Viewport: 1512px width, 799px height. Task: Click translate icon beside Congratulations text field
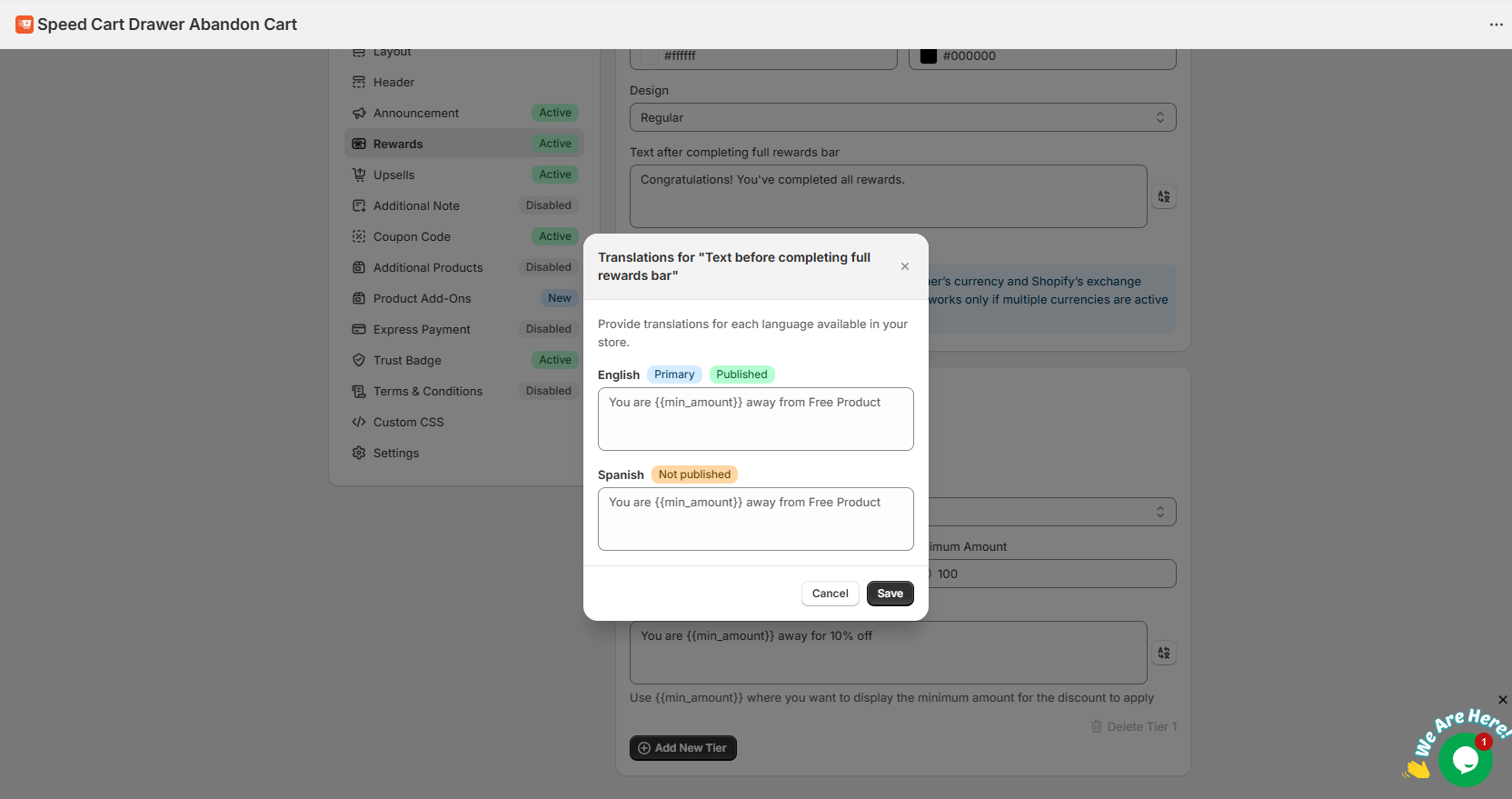click(1164, 196)
